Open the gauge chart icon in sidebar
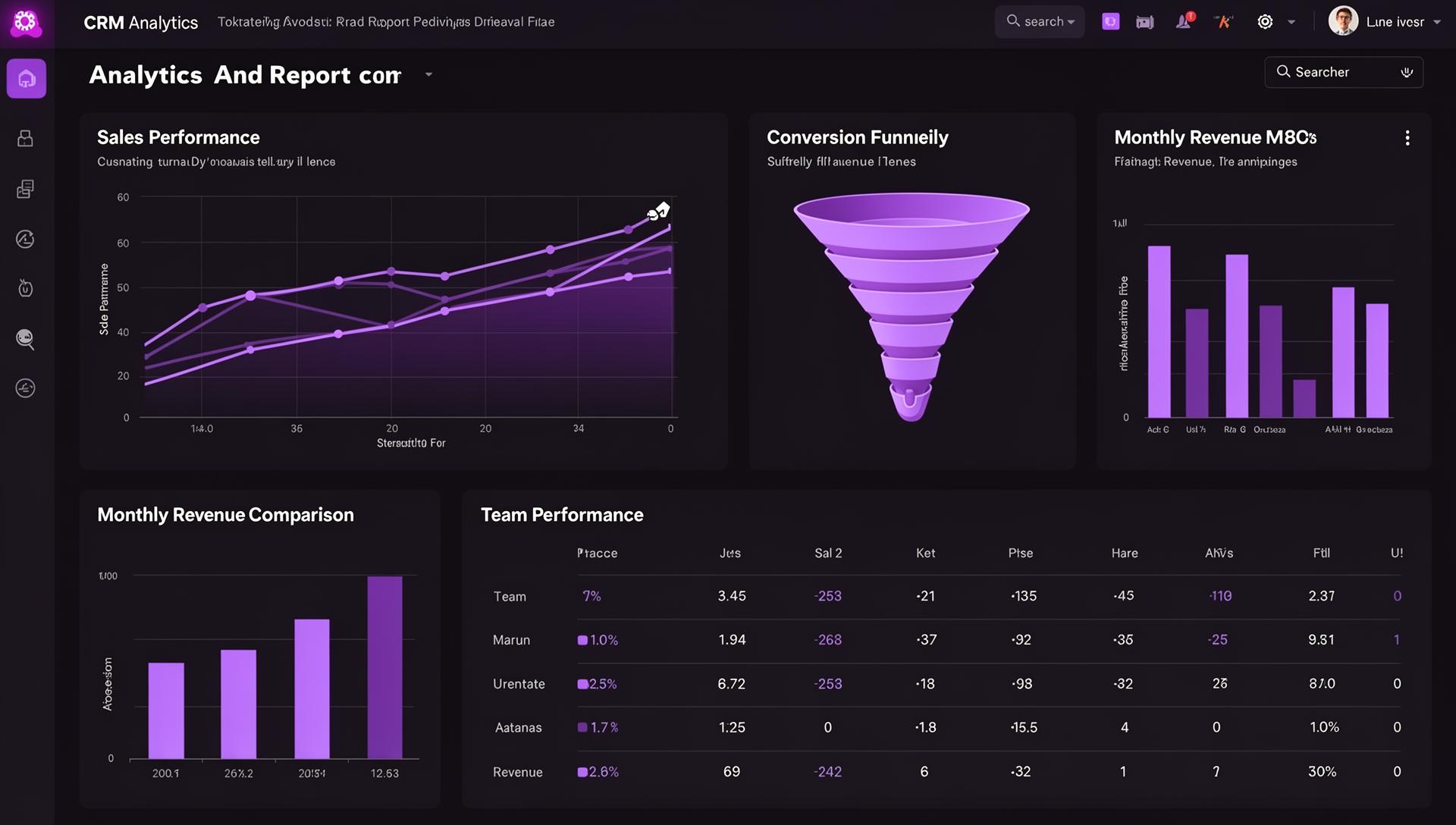Viewport: 1456px width, 825px height. 26,240
